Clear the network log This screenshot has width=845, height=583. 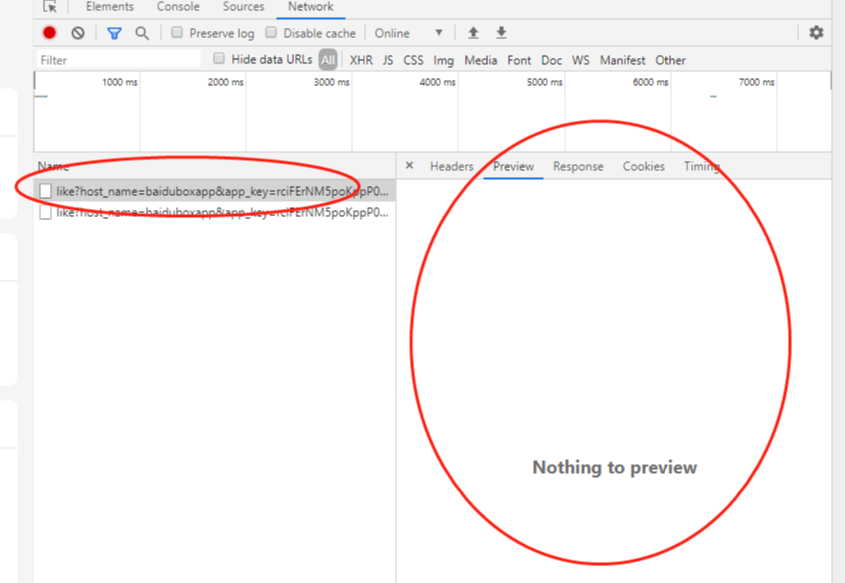pyautogui.click(x=78, y=33)
